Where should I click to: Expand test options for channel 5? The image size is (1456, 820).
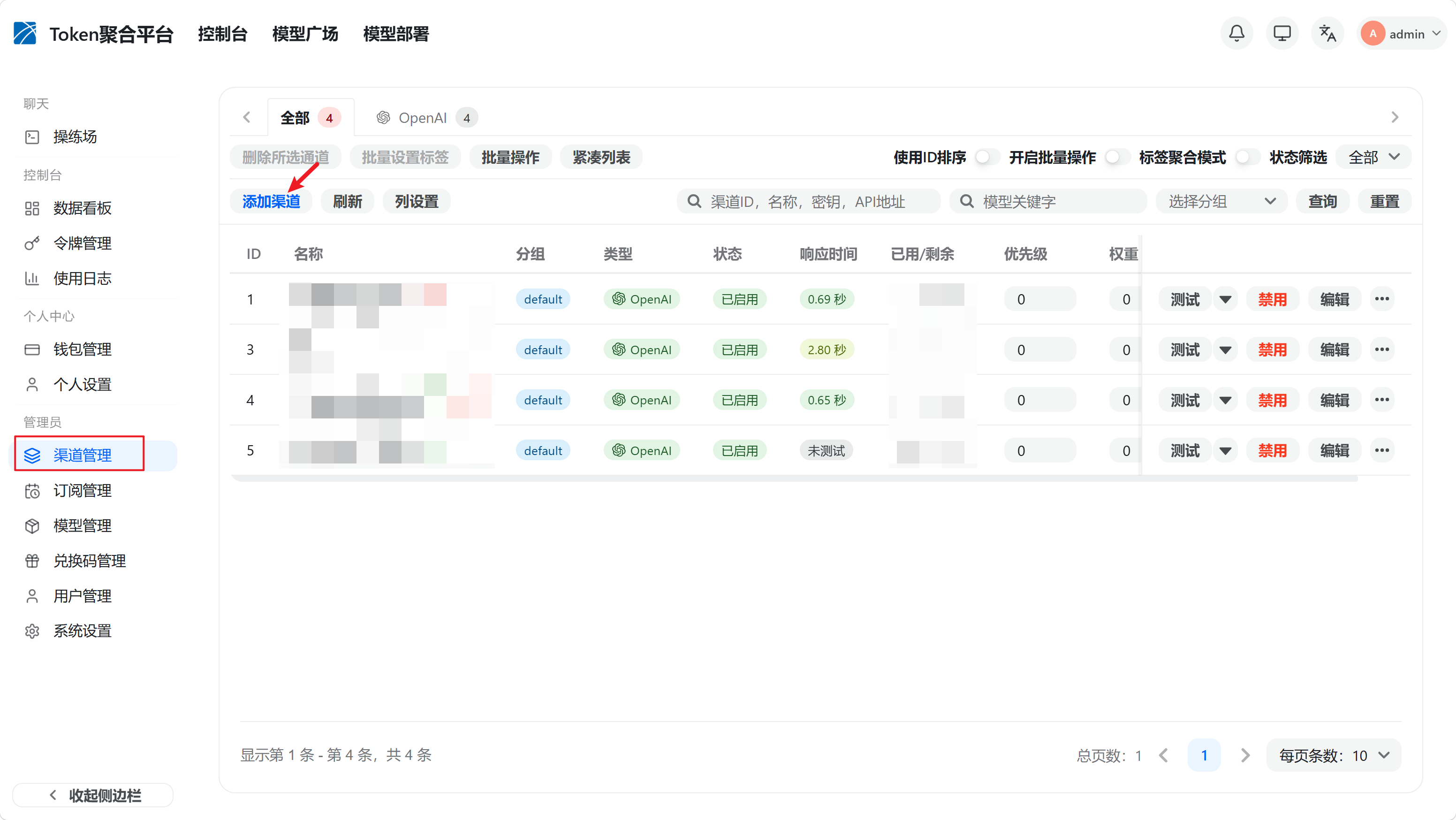coord(1225,450)
